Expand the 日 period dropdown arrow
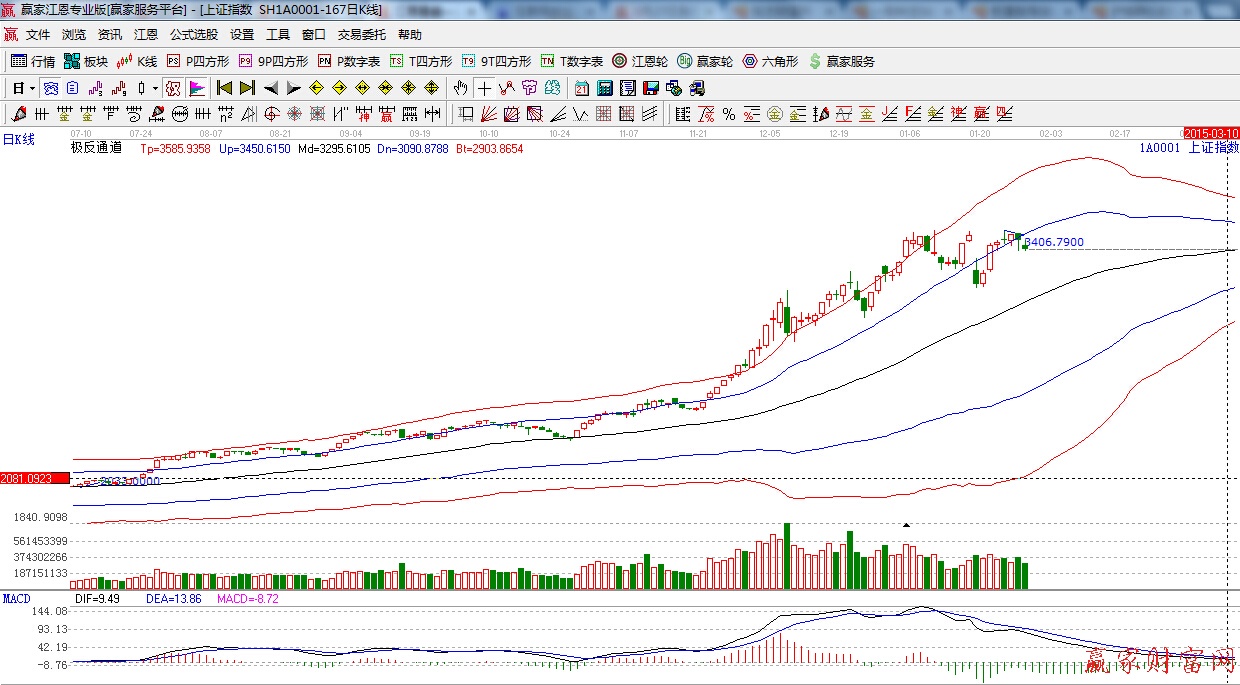 [x=32, y=88]
